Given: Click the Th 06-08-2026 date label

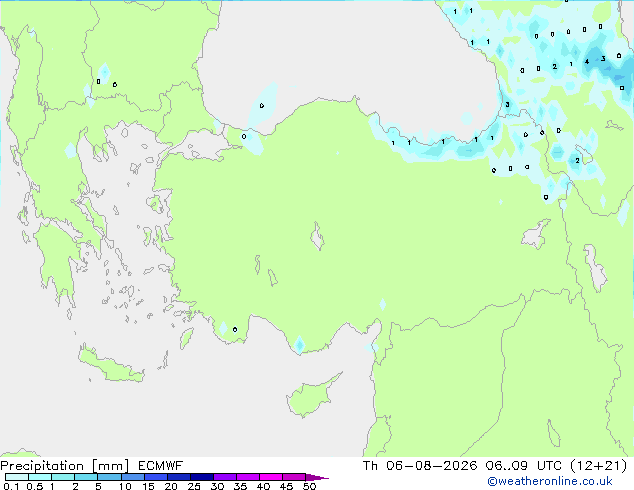Looking at the screenshot, I should [x=420, y=466].
